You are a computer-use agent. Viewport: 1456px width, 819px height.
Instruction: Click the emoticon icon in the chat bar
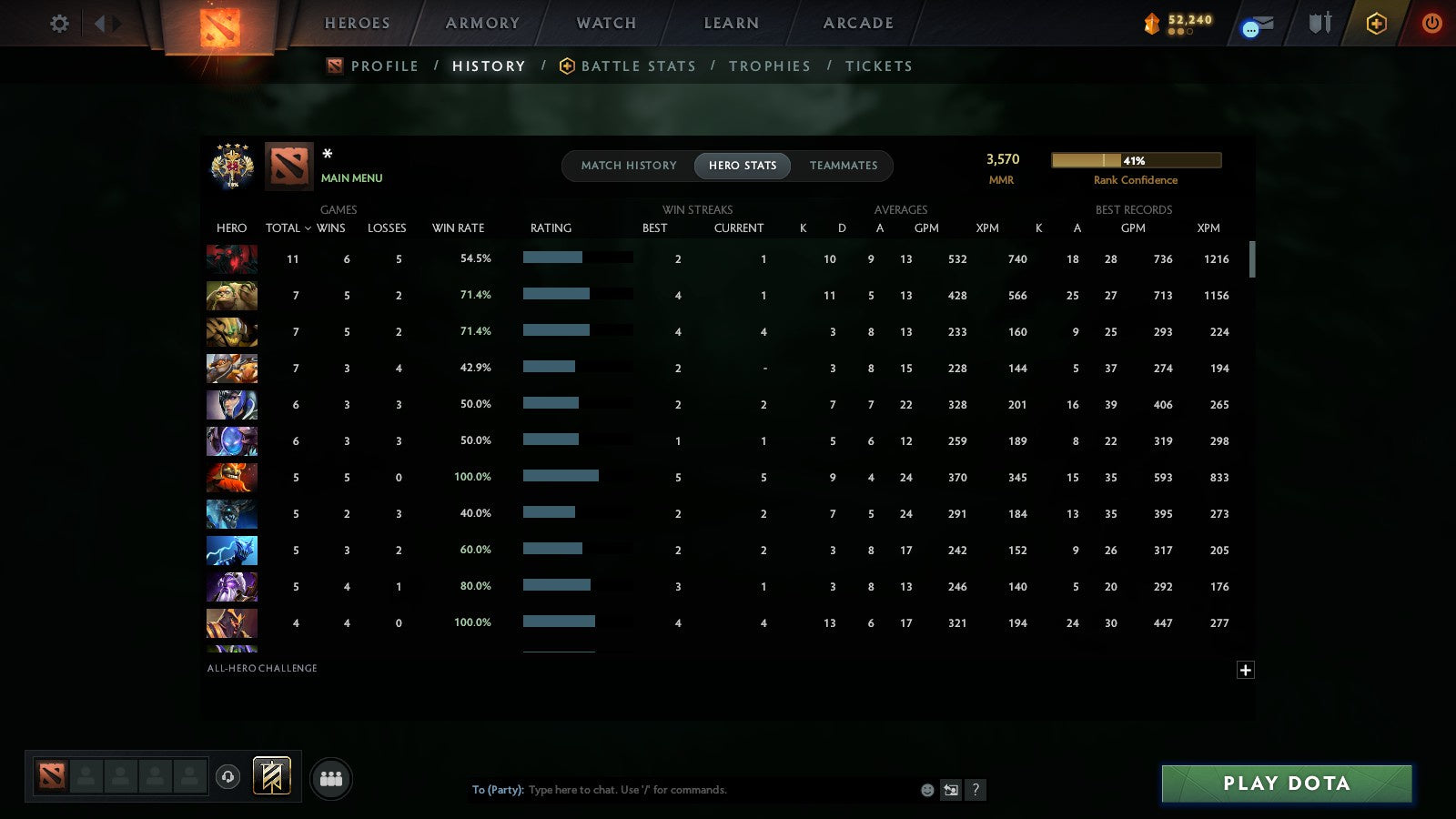927,790
